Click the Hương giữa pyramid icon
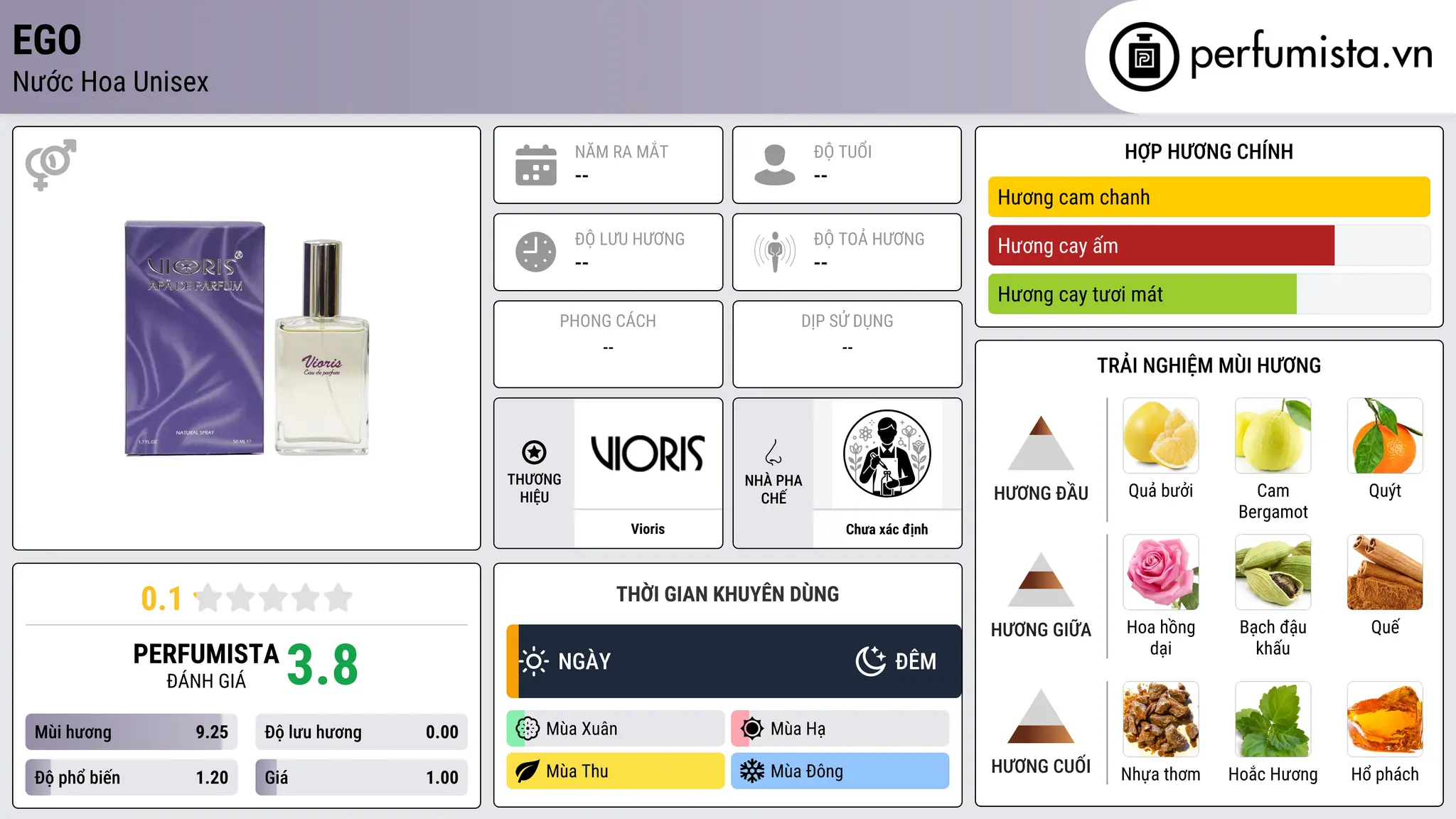This screenshot has width=1456, height=819. [x=1041, y=579]
